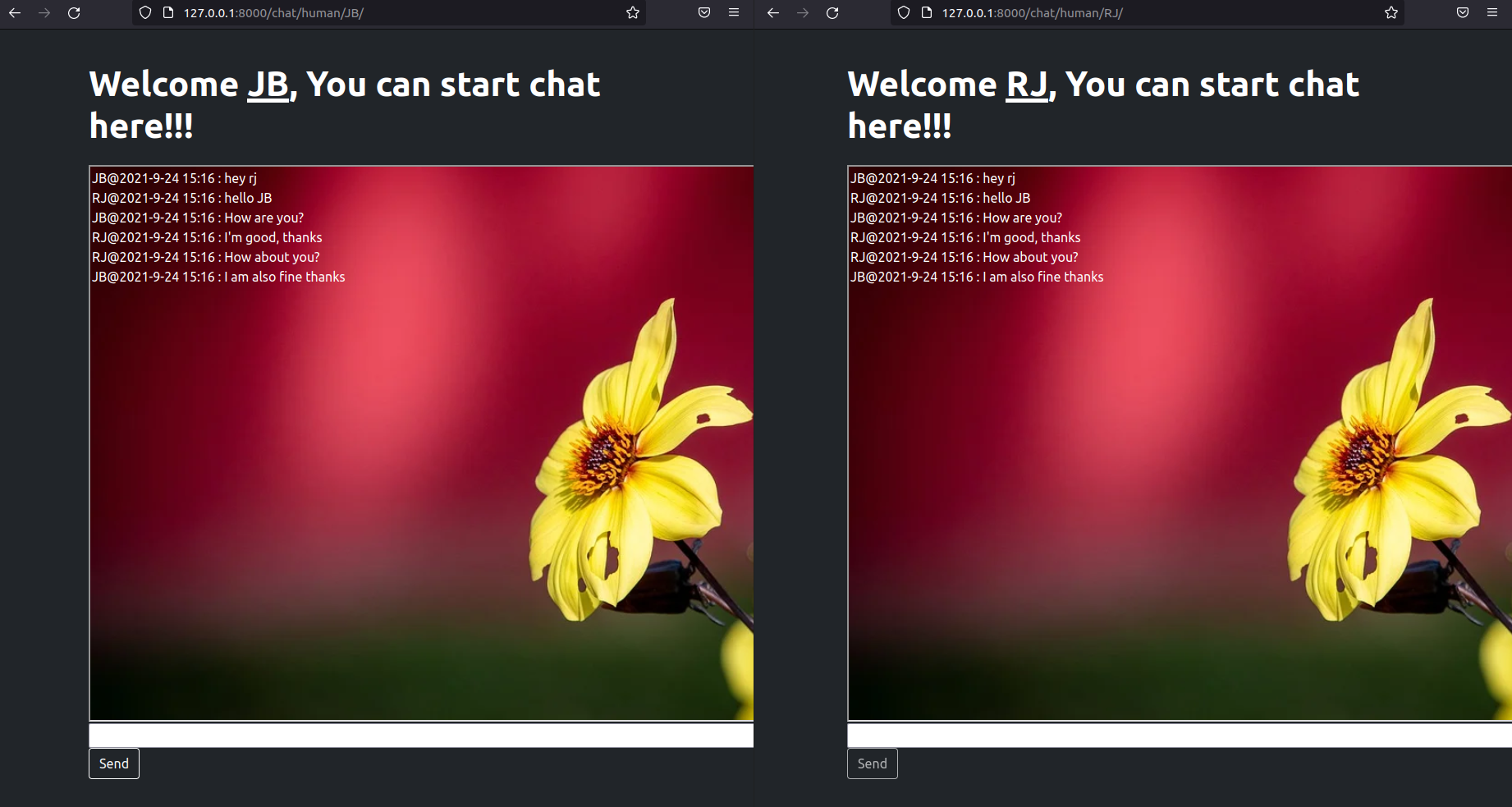The width and height of the screenshot is (1512, 807).
Task: Reload the RJ chat page
Action: (x=832, y=13)
